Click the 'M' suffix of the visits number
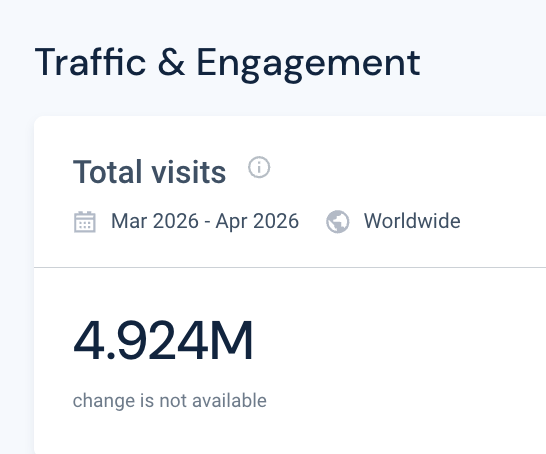Image resolution: width=546 pixels, height=454 pixels. pos(230,340)
